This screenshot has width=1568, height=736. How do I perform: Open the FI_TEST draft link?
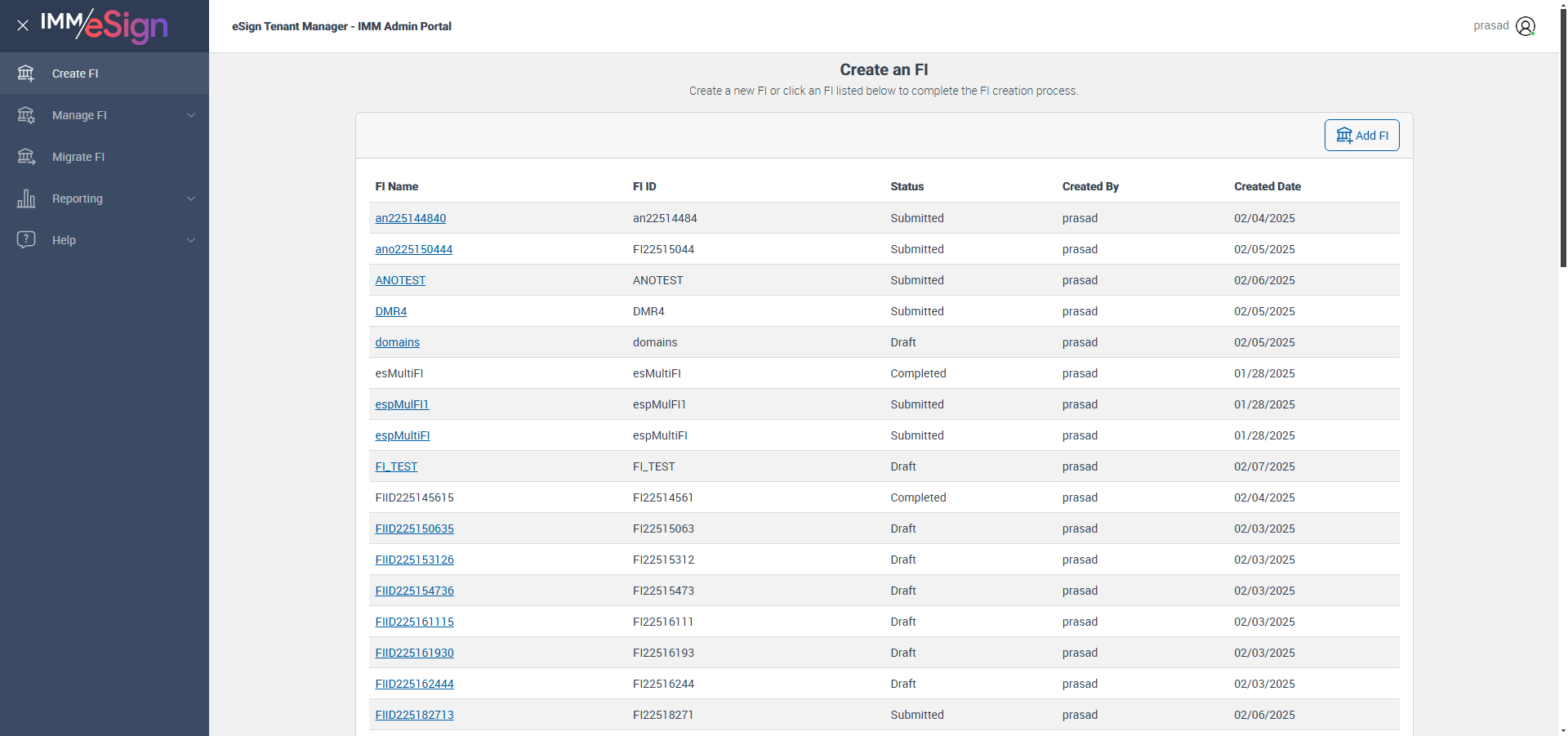pos(396,466)
